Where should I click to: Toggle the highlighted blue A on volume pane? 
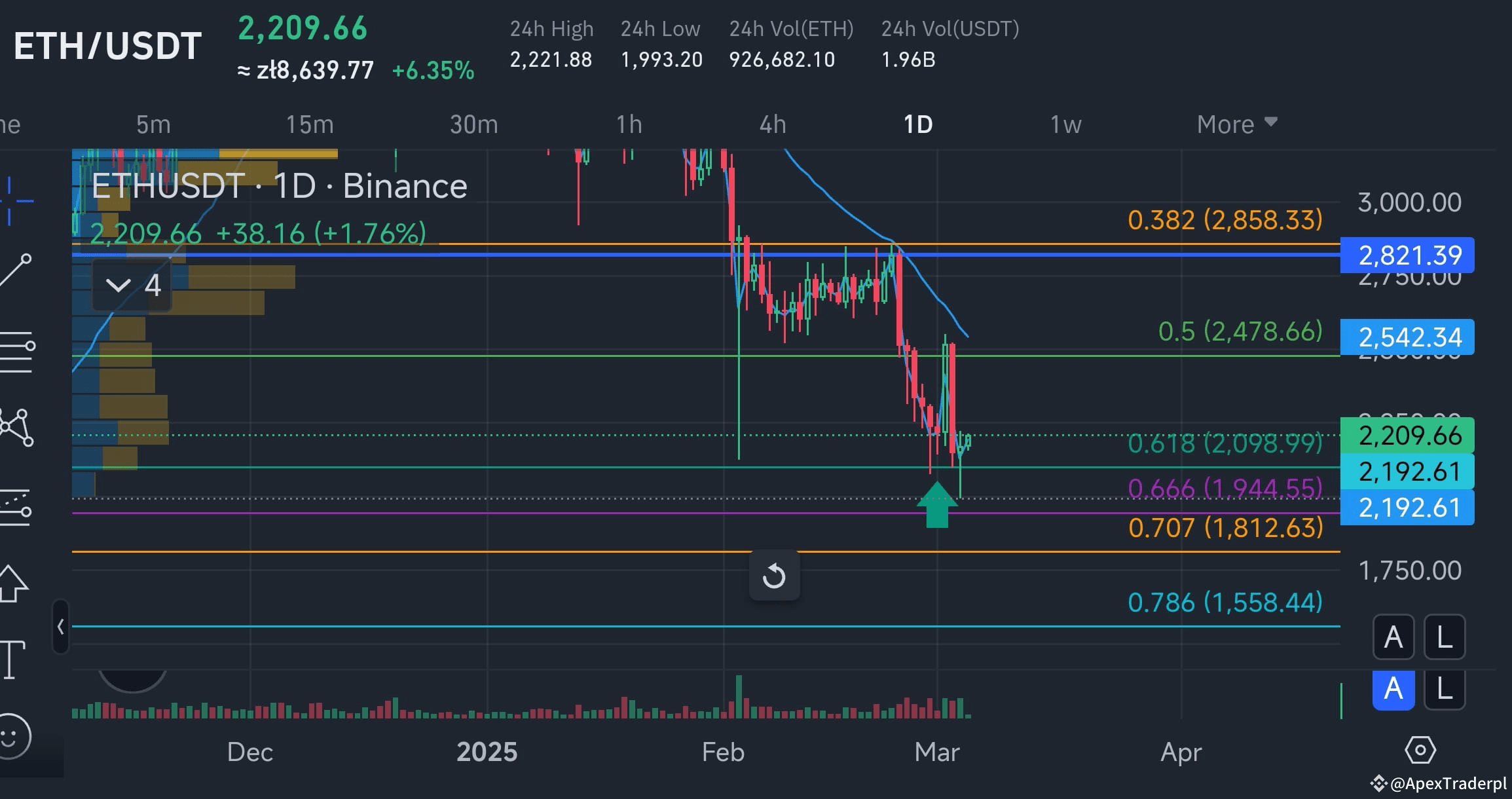pyautogui.click(x=1393, y=689)
